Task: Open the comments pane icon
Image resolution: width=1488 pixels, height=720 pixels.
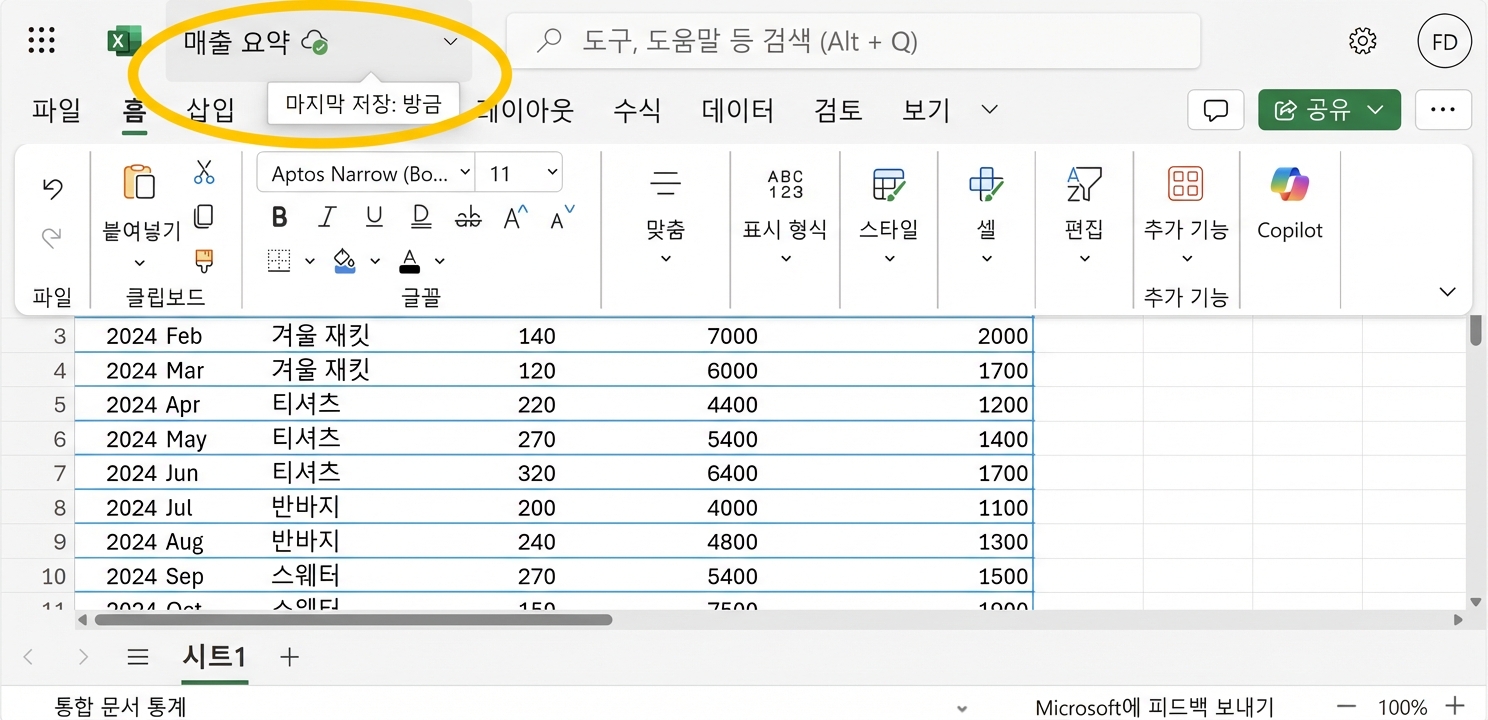Action: (1215, 110)
